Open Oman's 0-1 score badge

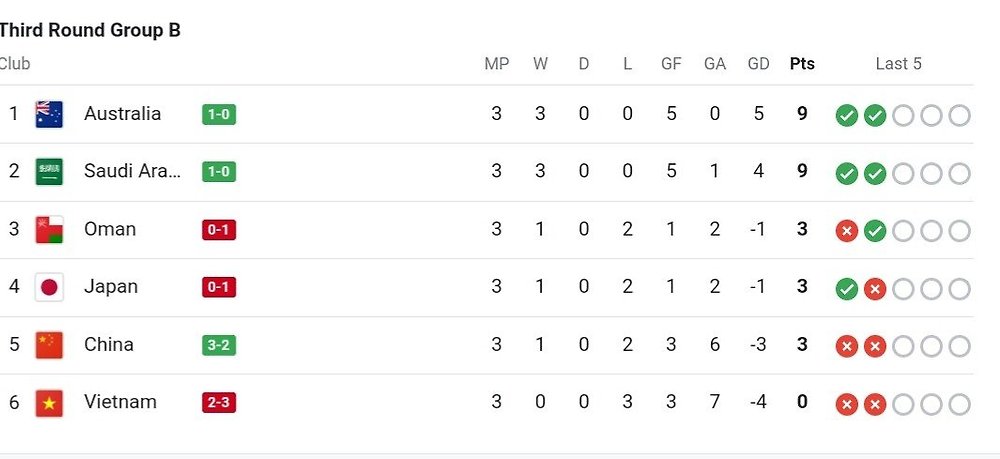click(x=219, y=230)
